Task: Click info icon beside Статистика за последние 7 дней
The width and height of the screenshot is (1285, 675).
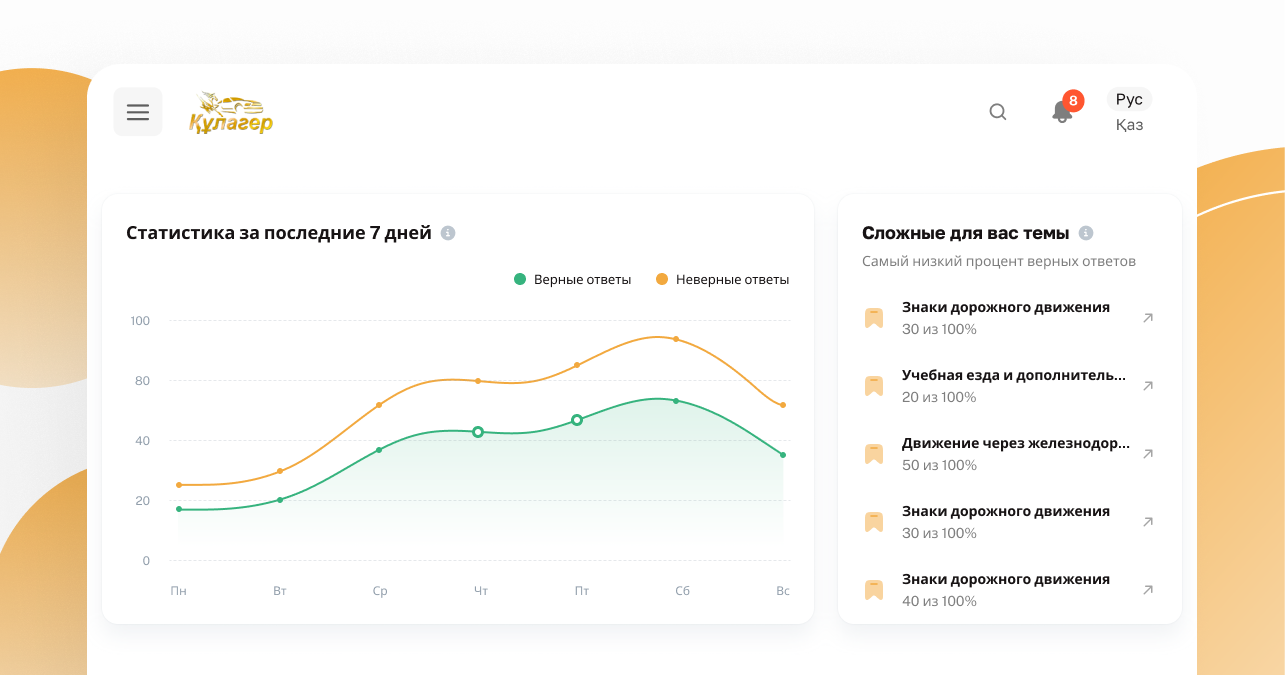Action: (448, 233)
